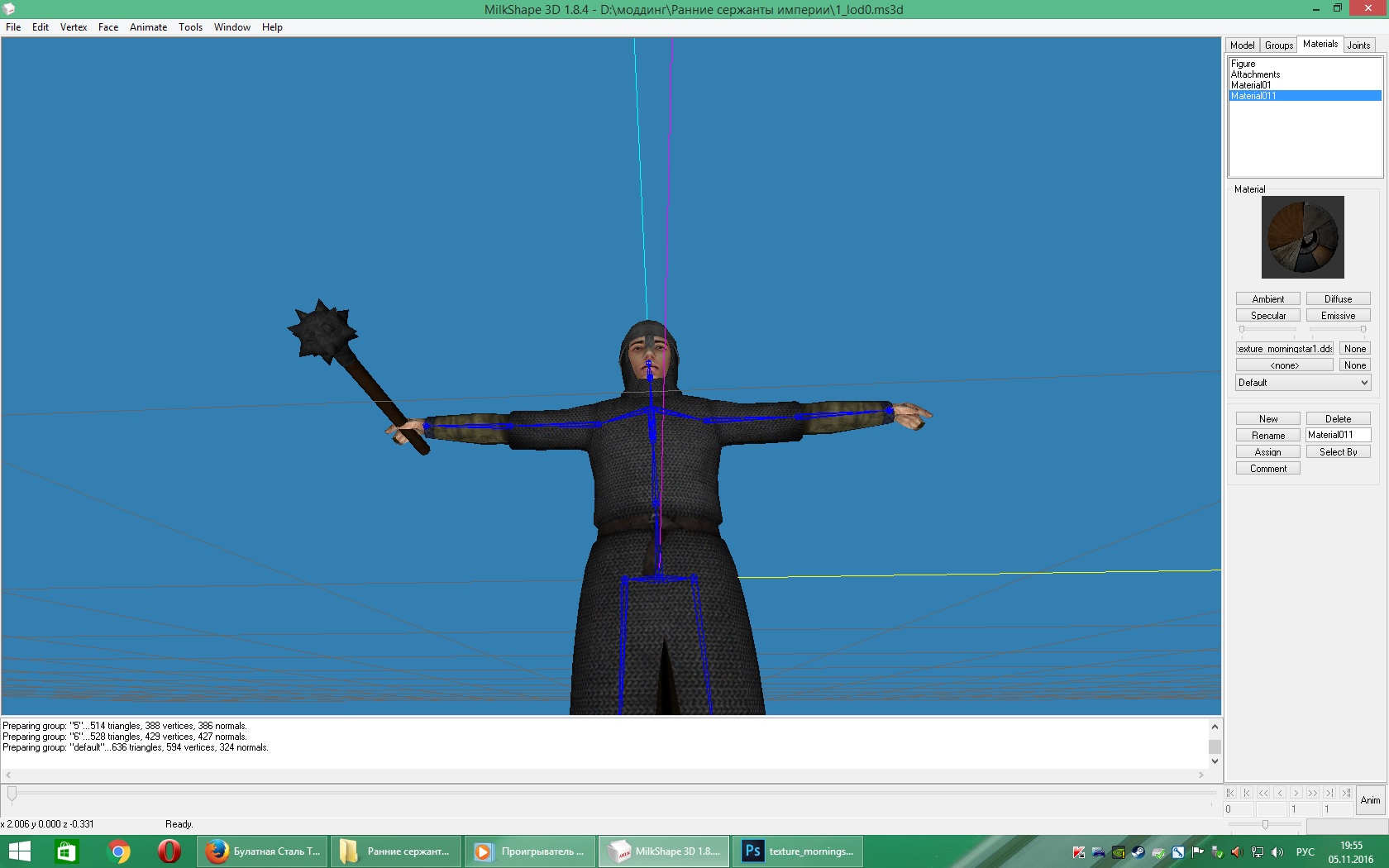Toggle the Anim mode button
Image resolution: width=1389 pixels, height=868 pixels.
[1371, 800]
